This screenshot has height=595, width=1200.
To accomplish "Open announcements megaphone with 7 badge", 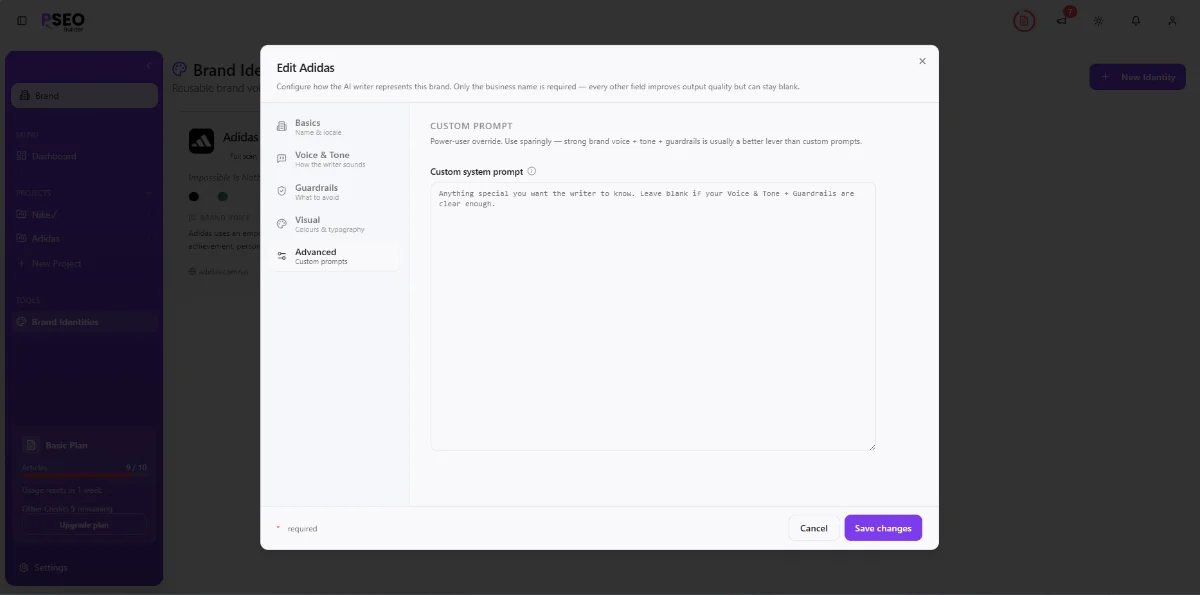I will (x=1063, y=19).
